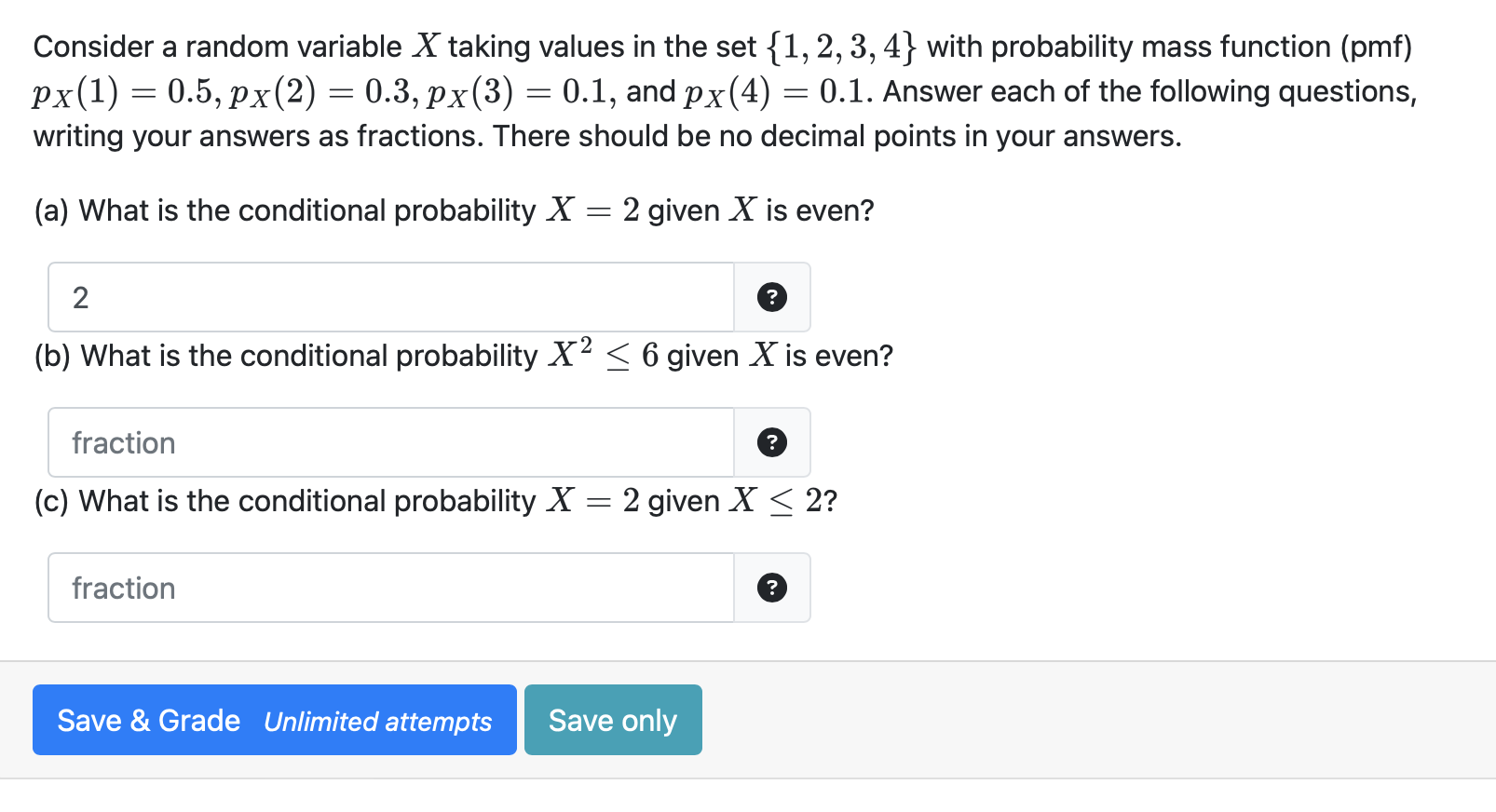The image size is (1496, 812).
Task: Click the part (b) fraction input field
Action: pyautogui.click(x=391, y=442)
